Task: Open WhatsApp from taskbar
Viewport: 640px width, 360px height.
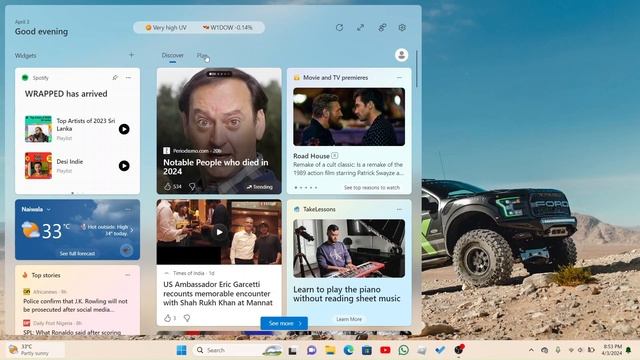Action: coord(403,350)
